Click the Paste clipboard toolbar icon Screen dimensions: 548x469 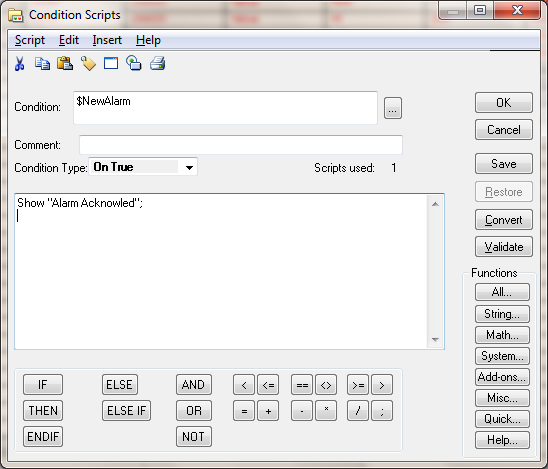(x=65, y=63)
